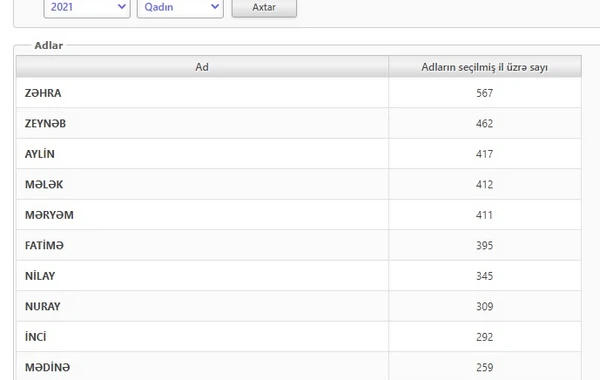Viewport: 600px width, 380px height.
Task: Click the count 345 for NİLAY
Action: tap(484, 276)
